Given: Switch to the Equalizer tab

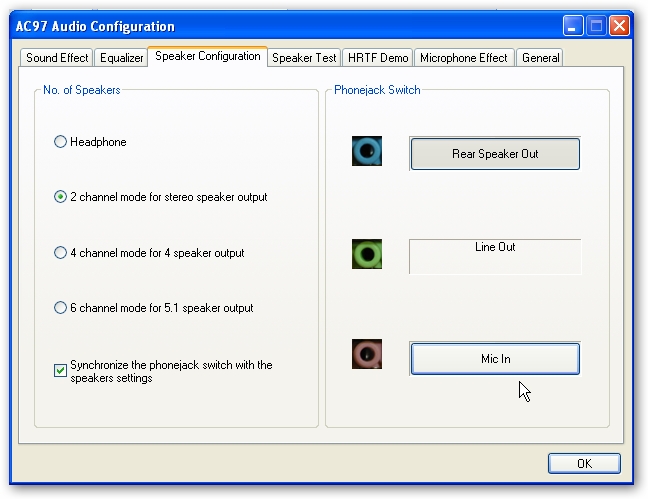Looking at the screenshot, I should click(122, 58).
